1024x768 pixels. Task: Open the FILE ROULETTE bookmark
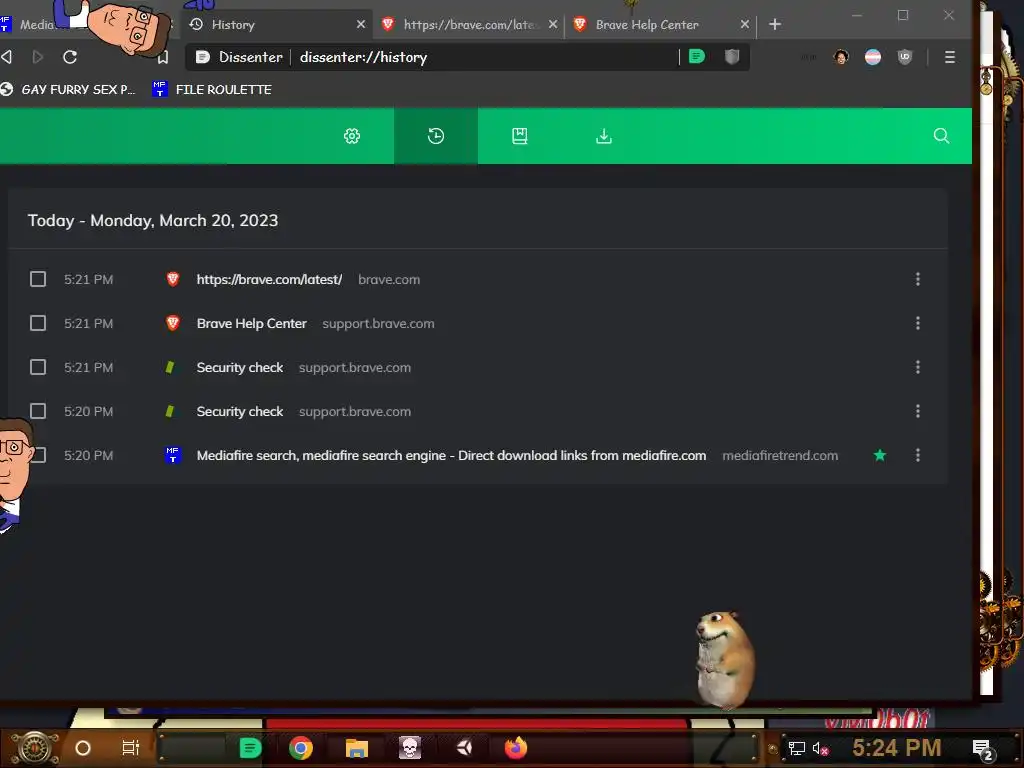coord(212,89)
